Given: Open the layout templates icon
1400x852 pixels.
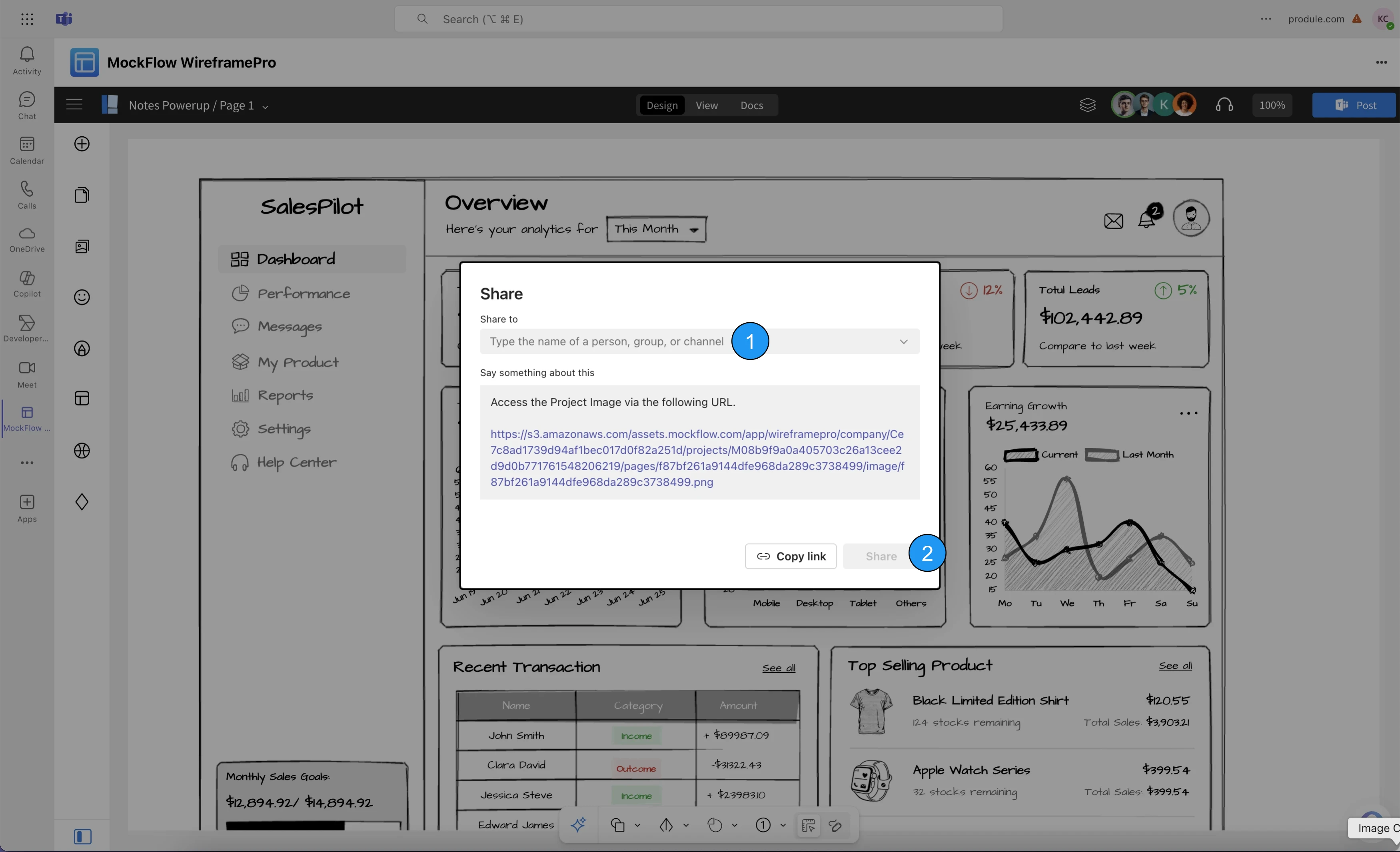Looking at the screenshot, I should coord(82,398).
